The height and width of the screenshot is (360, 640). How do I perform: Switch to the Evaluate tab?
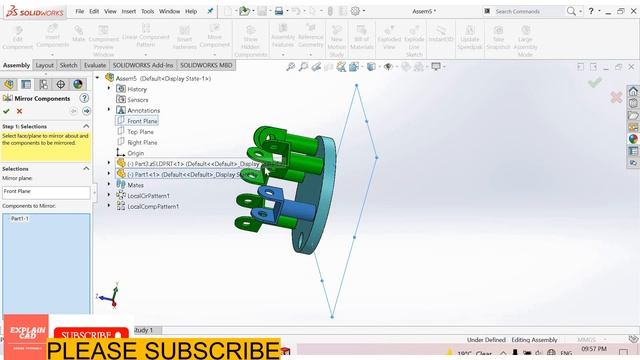tap(95, 65)
